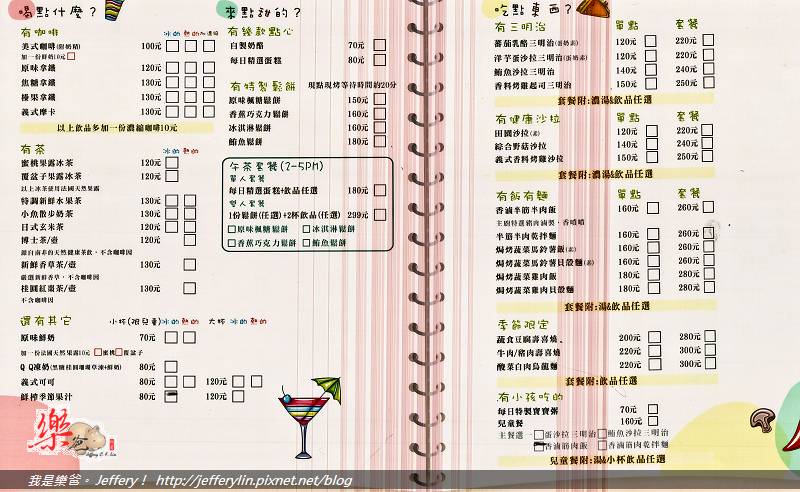
Task: Check small 香蕉巧克力鬆餅 option inside 午茶套餐 frame
Action: coord(232,243)
